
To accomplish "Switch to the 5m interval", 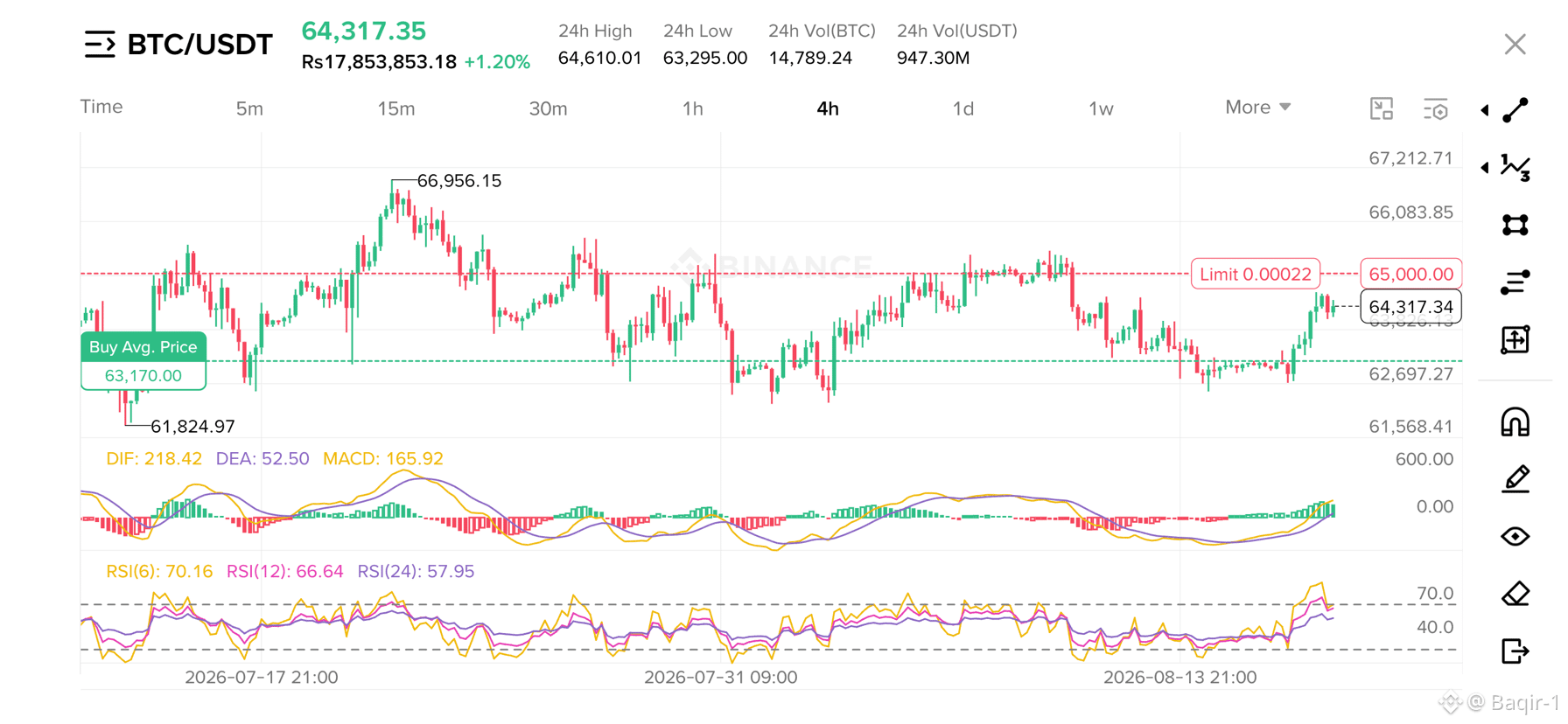I will click(x=249, y=108).
